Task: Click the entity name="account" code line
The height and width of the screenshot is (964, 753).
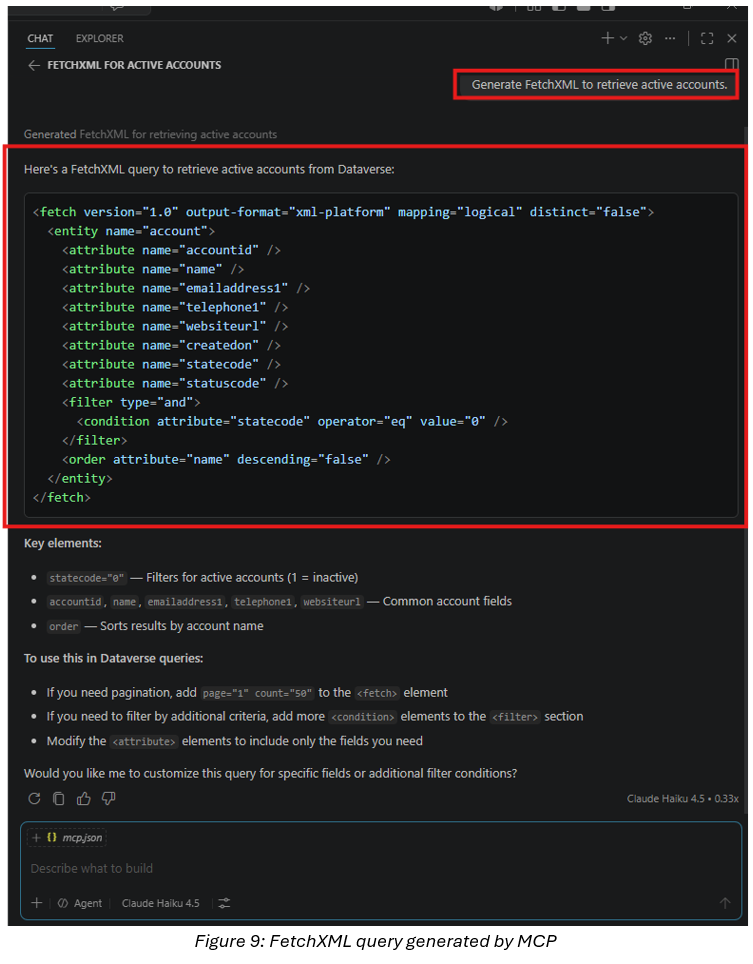Action: pos(131,231)
